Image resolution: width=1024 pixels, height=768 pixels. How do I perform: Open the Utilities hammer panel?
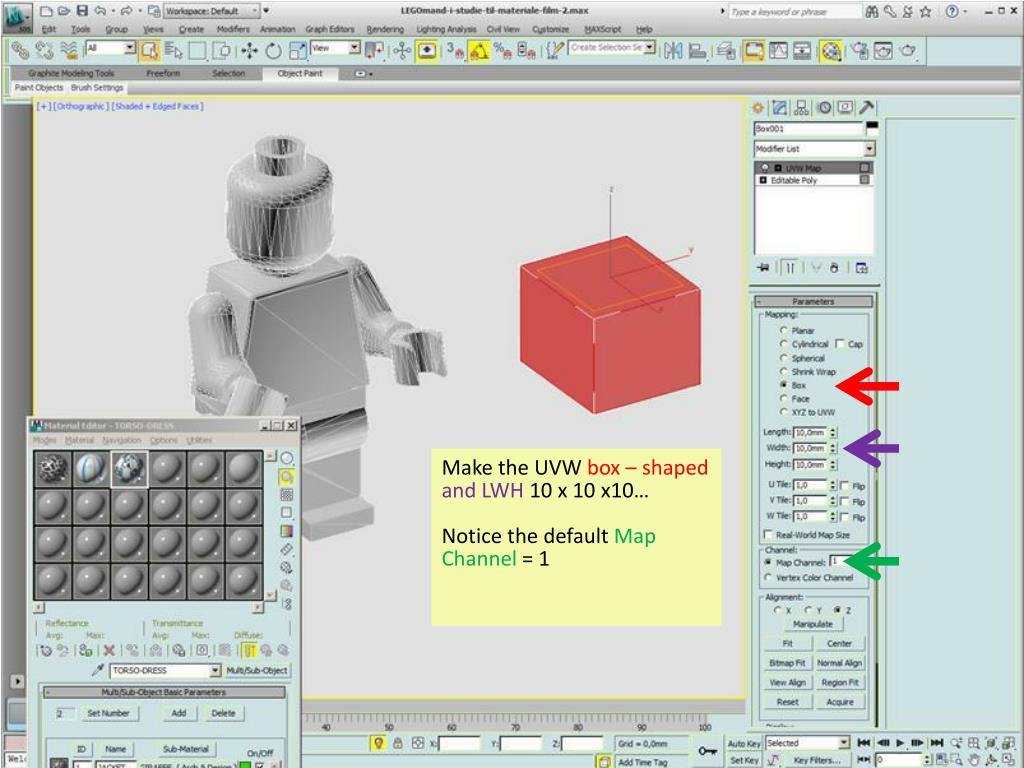867,108
